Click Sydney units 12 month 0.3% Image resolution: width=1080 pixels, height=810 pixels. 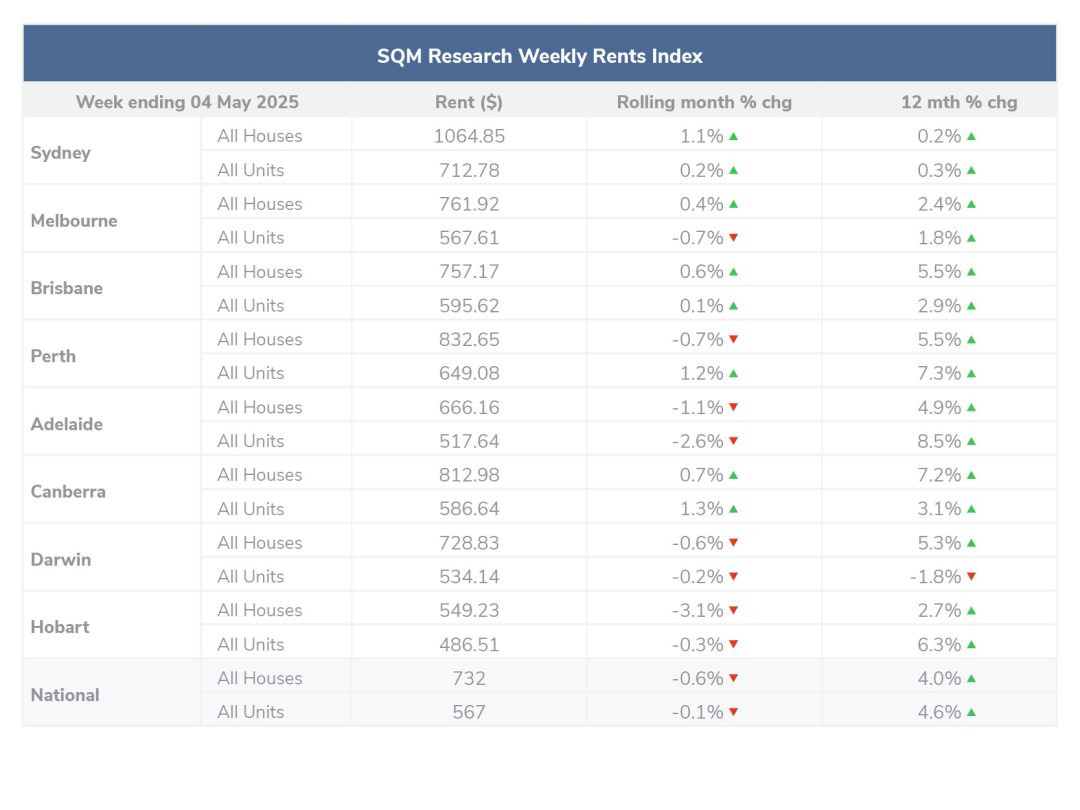pyautogui.click(x=939, y=170)
